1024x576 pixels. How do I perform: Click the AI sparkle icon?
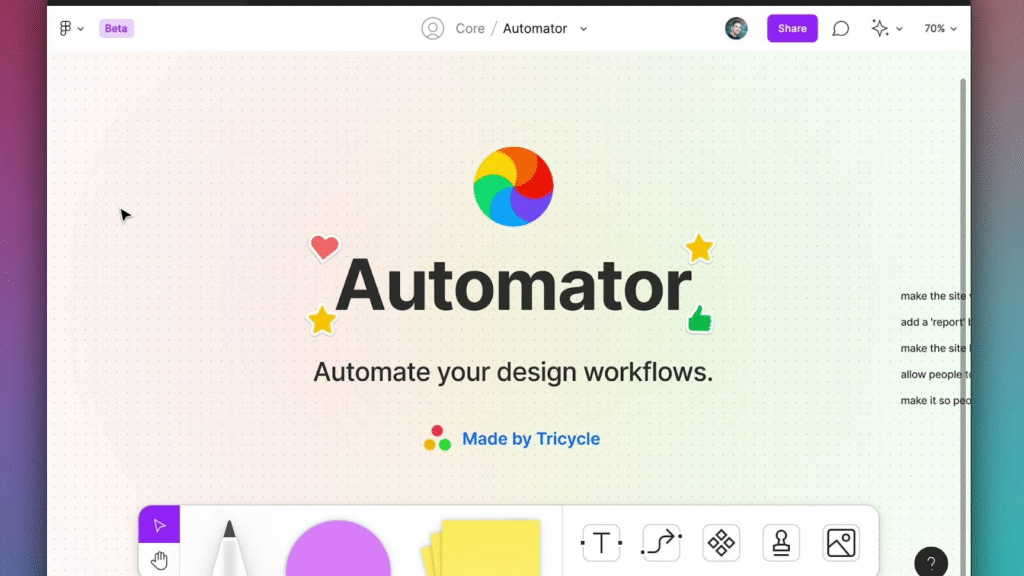(x=880, y=28)
